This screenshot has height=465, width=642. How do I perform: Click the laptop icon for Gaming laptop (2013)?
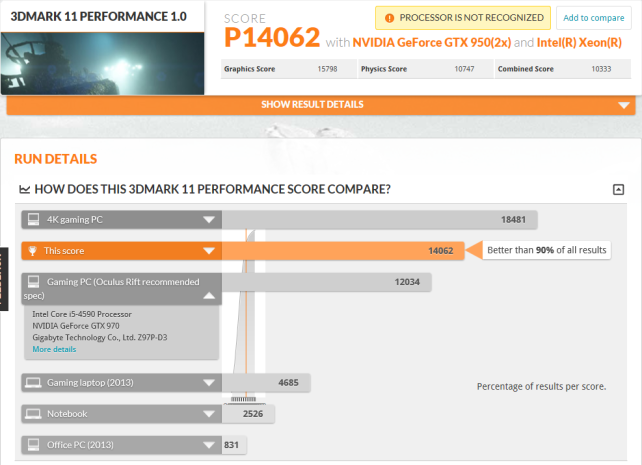click(x=33, y=383)
